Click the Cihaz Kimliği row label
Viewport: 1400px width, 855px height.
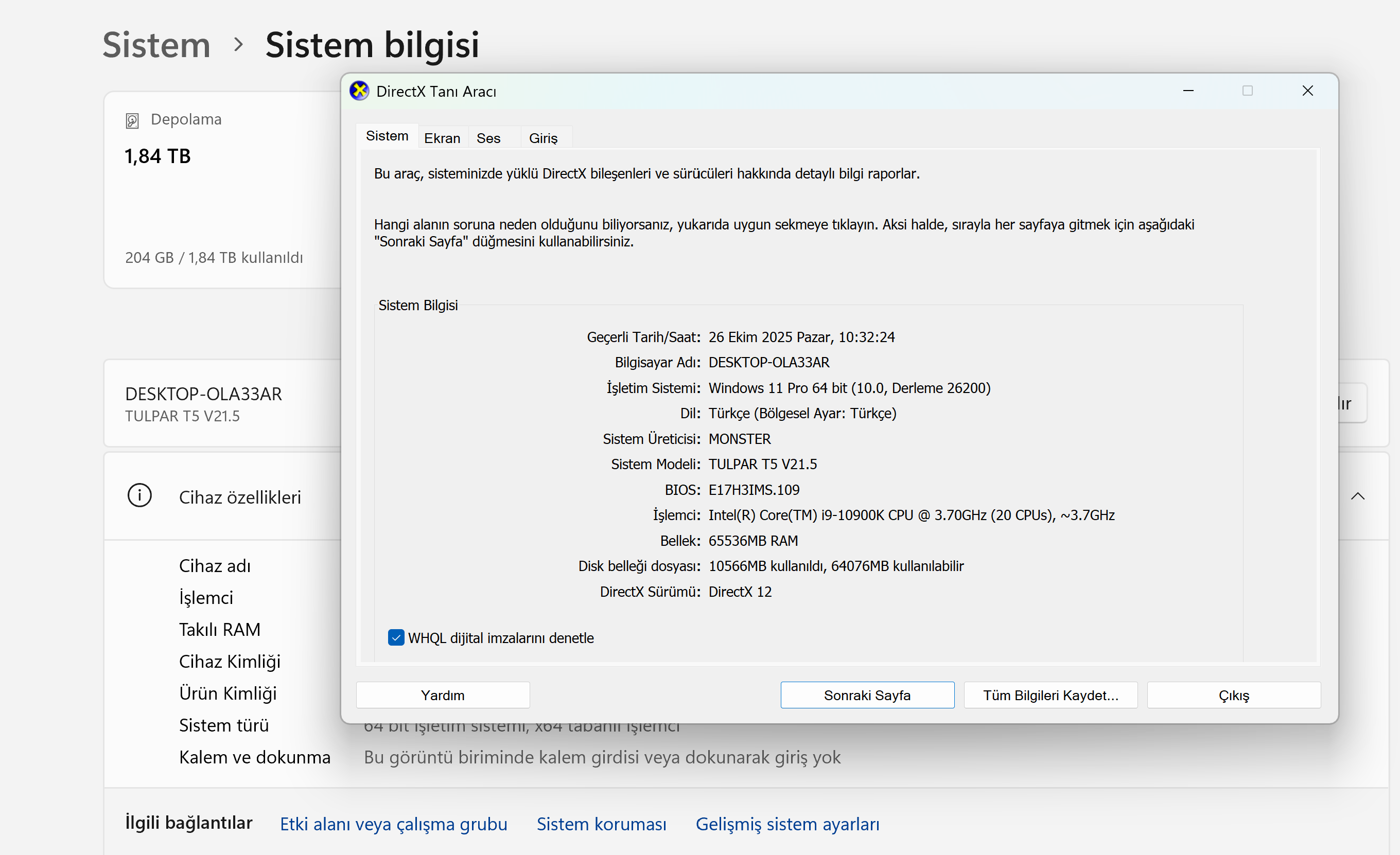pyautogui.click(x=230, y=662)
